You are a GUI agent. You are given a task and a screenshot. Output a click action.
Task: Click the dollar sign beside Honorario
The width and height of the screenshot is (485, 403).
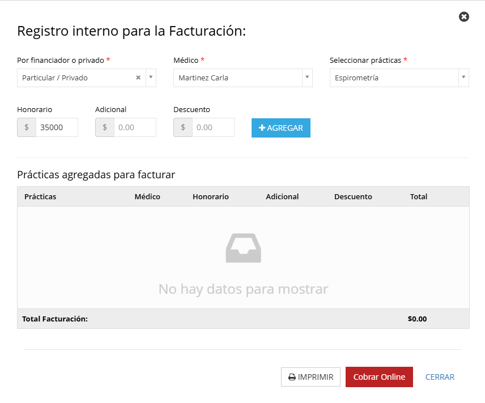[27, 127]
